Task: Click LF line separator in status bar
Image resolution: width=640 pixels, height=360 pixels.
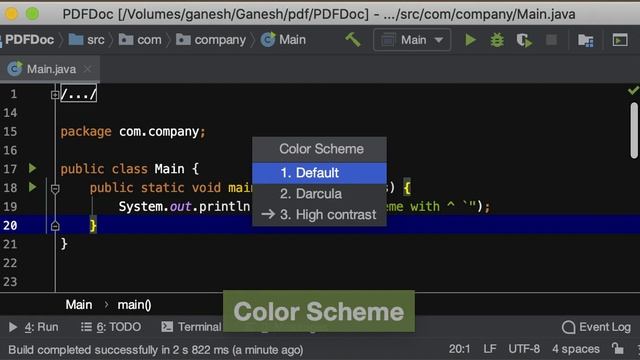Action: pos(489,349)
